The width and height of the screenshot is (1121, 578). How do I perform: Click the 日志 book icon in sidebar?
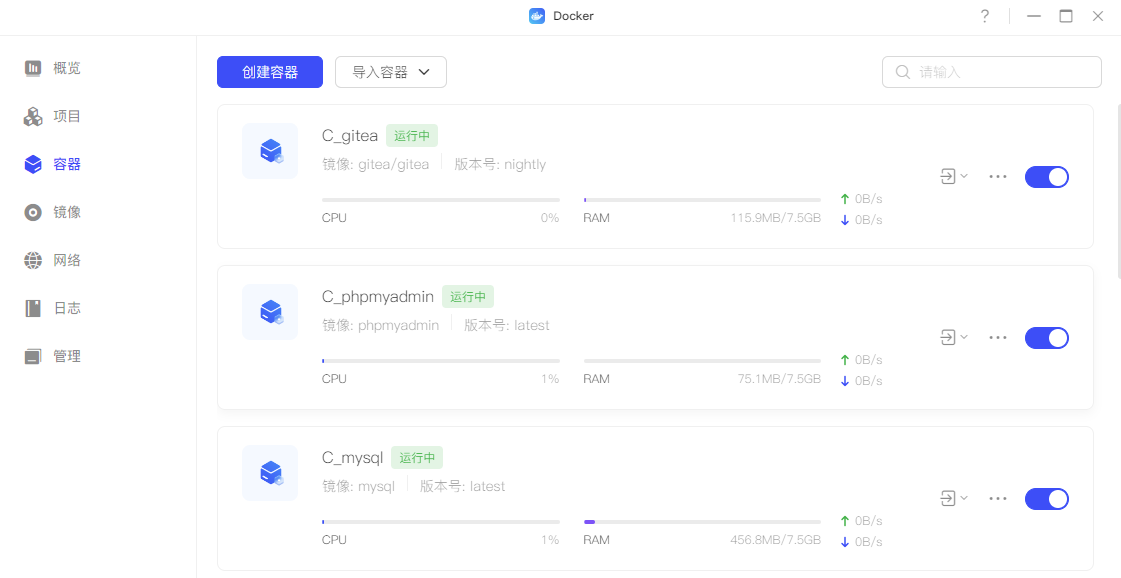pos(33,308)
